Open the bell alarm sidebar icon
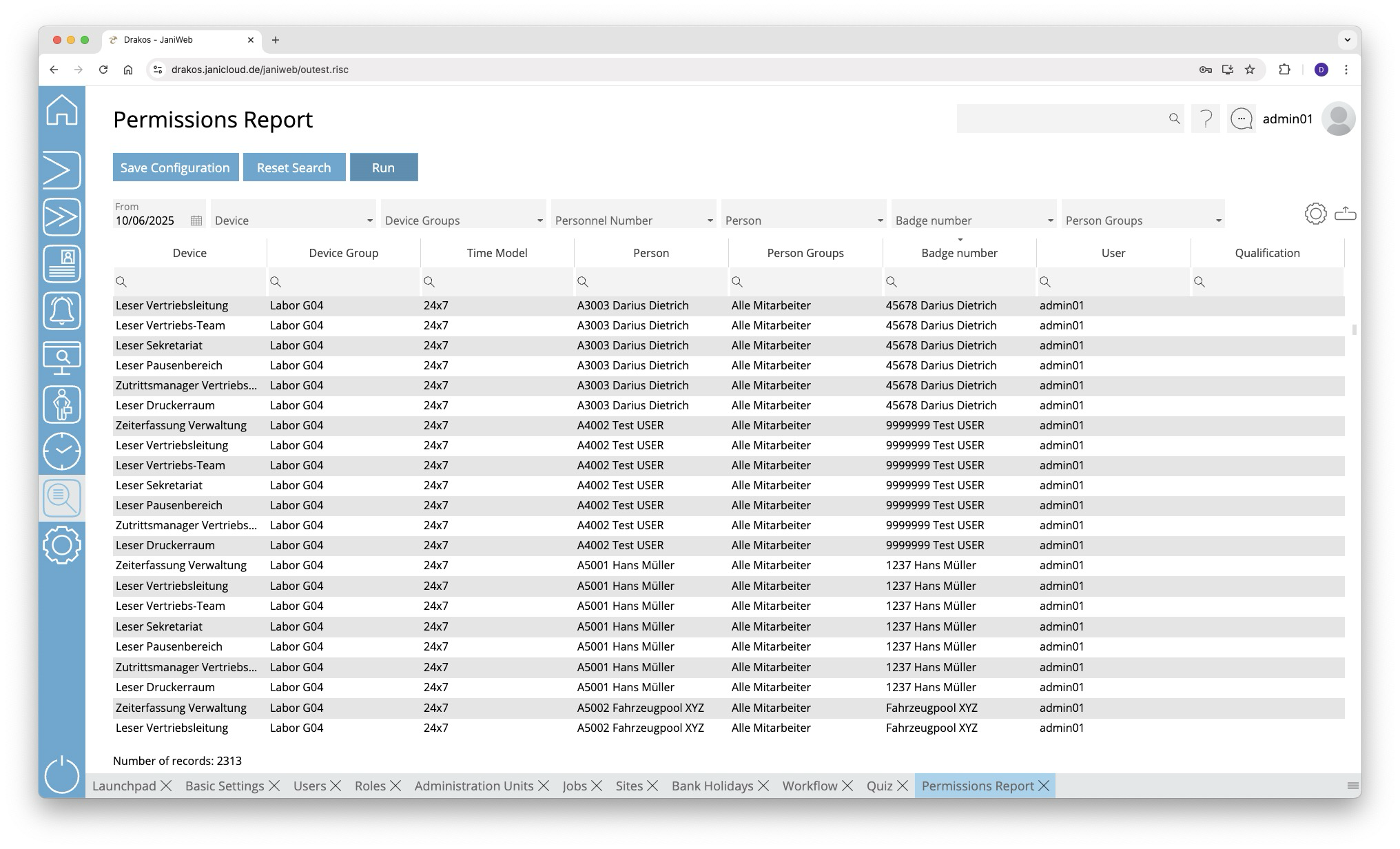This screenshot has width=1400, height=849. pos(62,311)
